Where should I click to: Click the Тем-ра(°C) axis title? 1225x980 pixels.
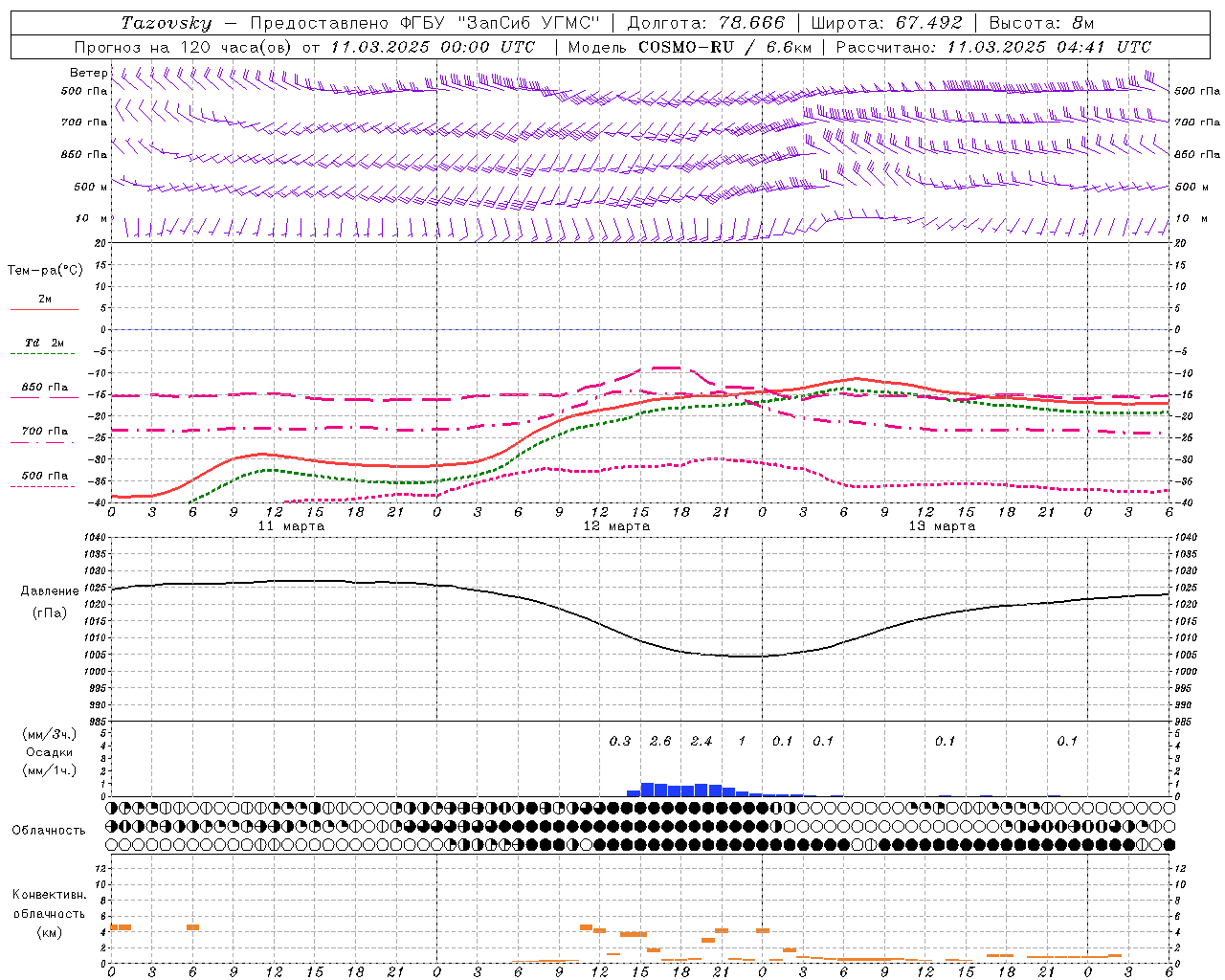point(45,271)
